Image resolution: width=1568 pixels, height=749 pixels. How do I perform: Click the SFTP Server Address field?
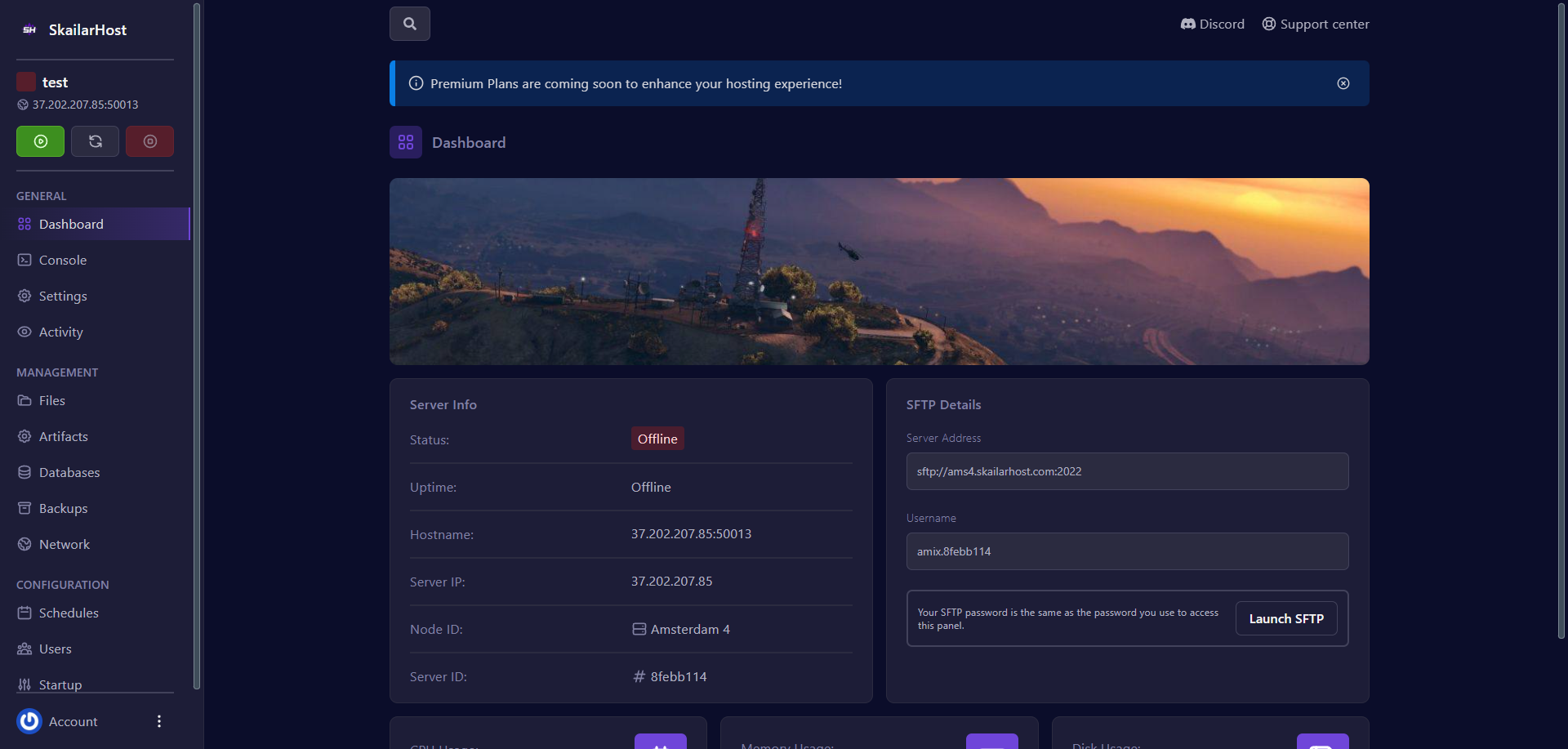point(1127,471)
